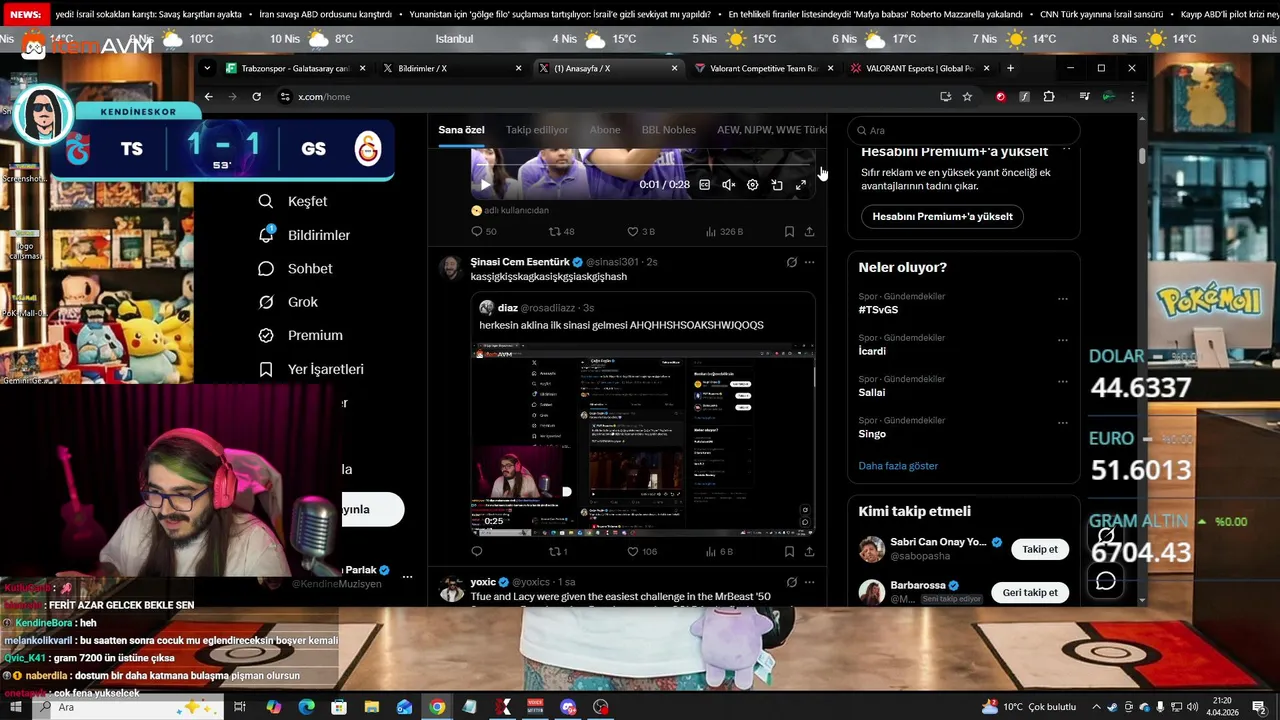
Task: Seek the top tweet video progress bar
Action: point(643,166)
